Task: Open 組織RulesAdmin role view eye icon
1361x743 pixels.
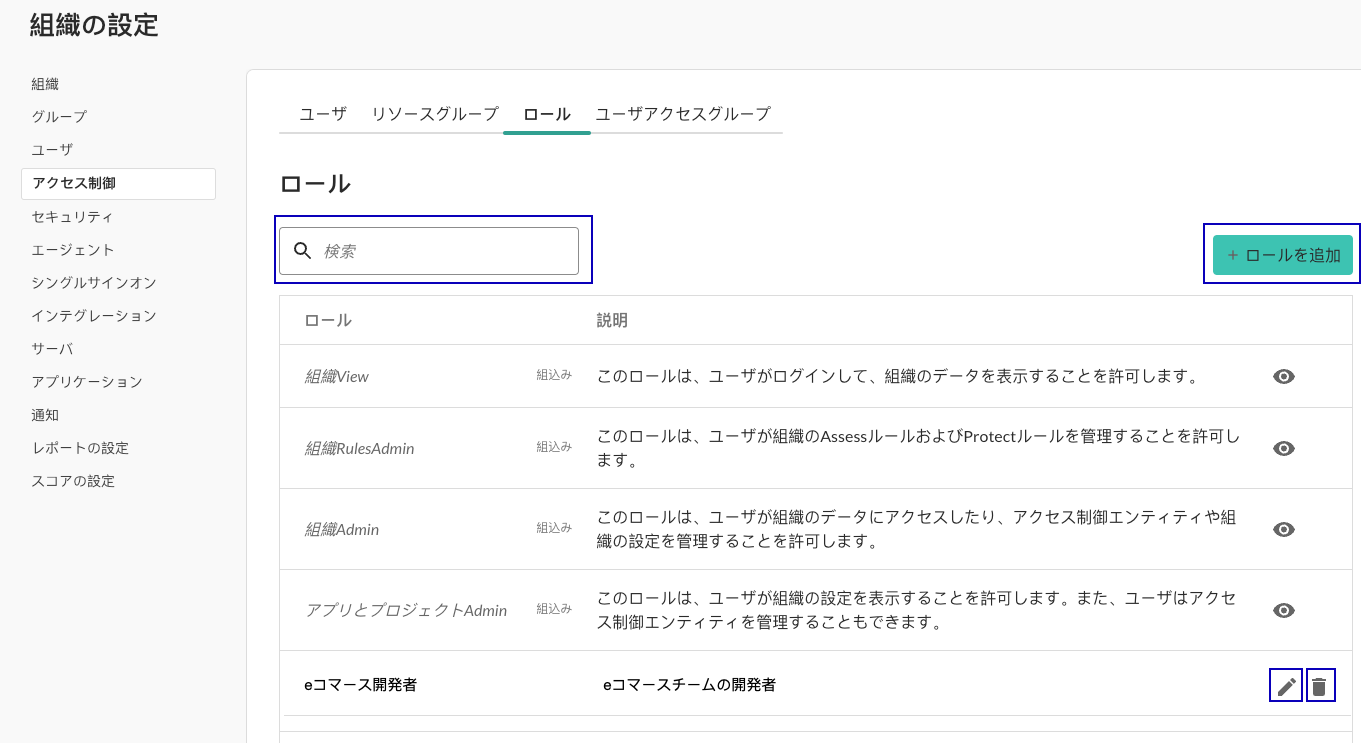Action: [1284, 448]
